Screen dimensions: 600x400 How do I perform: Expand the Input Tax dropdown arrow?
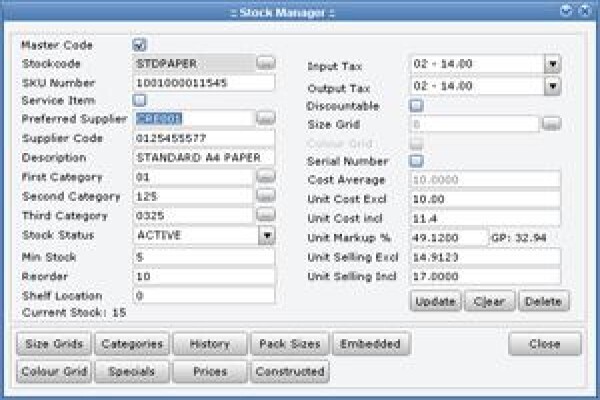click(553, 64)
